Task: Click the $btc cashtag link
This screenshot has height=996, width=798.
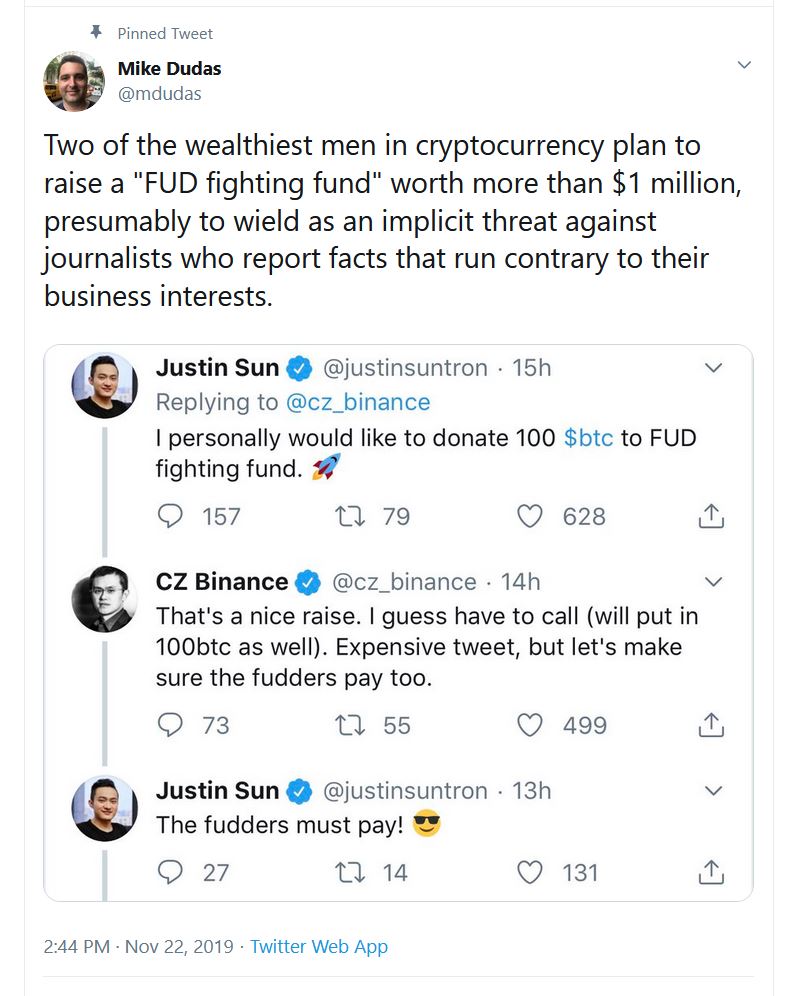Action: [x=588, y=438]
